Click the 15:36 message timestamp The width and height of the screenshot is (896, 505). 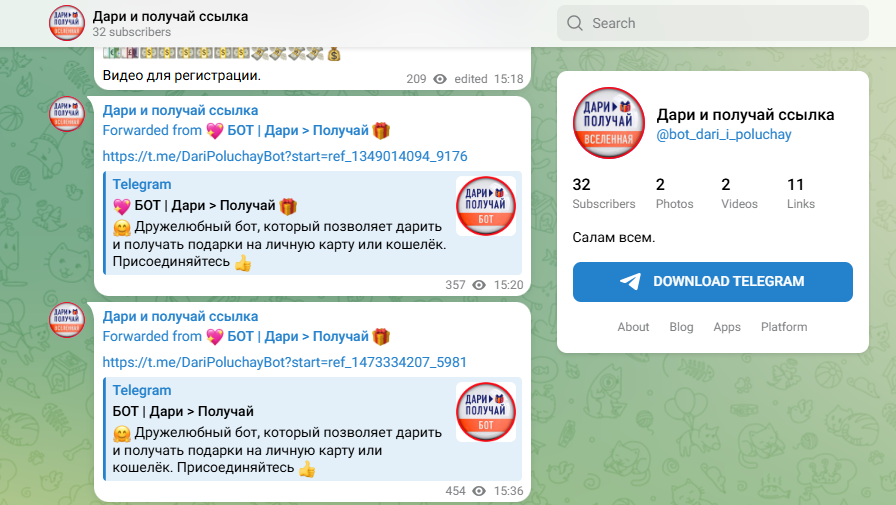509,491
